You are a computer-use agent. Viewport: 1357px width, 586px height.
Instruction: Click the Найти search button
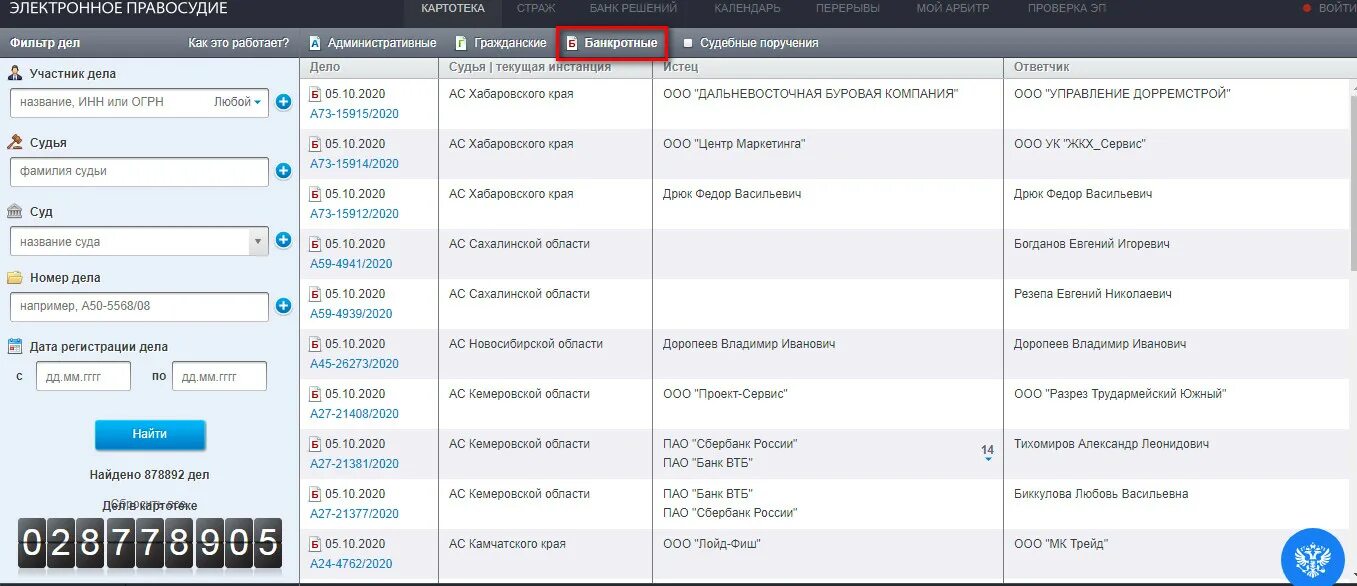click(x=150, y=434)
